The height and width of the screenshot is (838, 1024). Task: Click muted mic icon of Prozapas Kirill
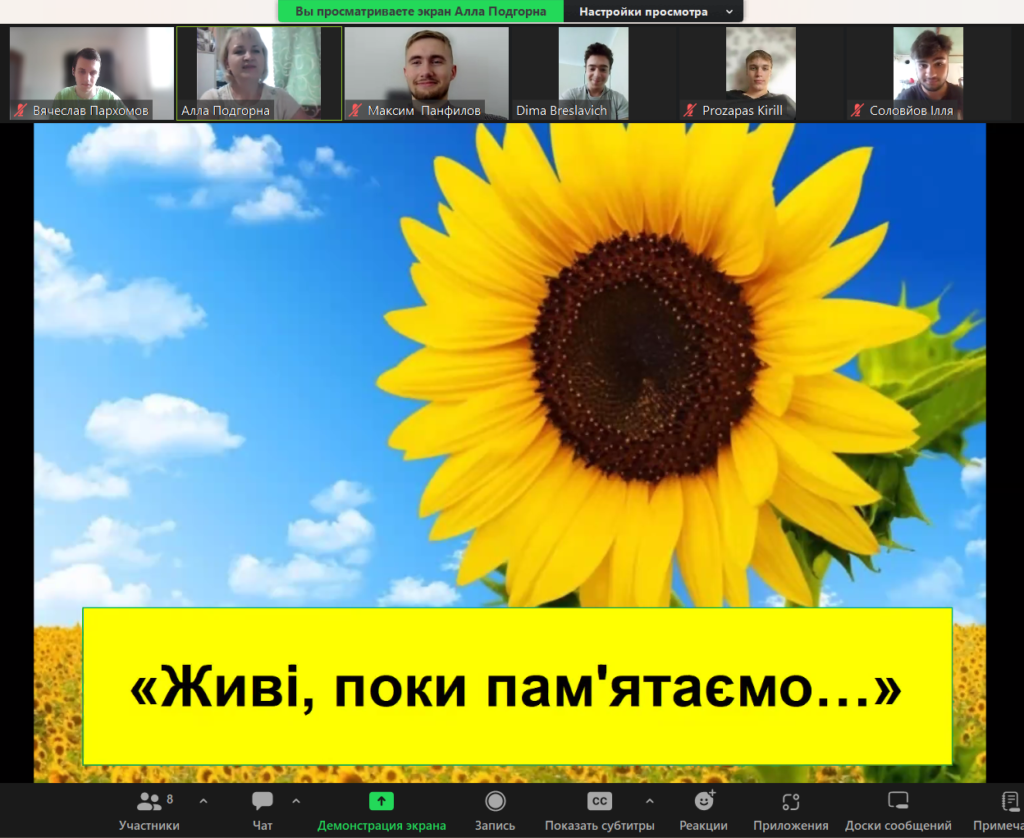(690, 110)
